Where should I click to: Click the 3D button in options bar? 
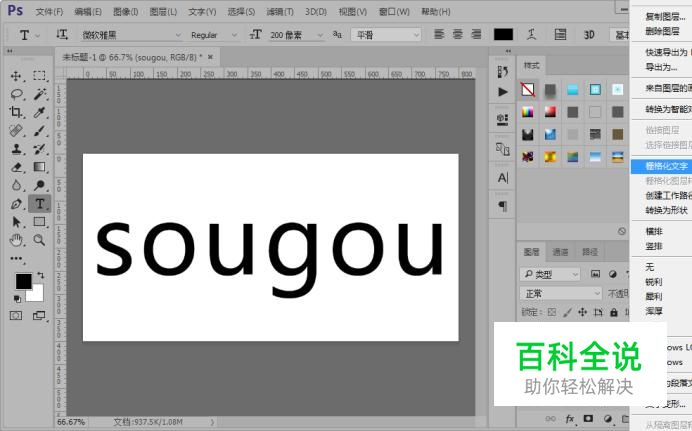coord(589,34)
